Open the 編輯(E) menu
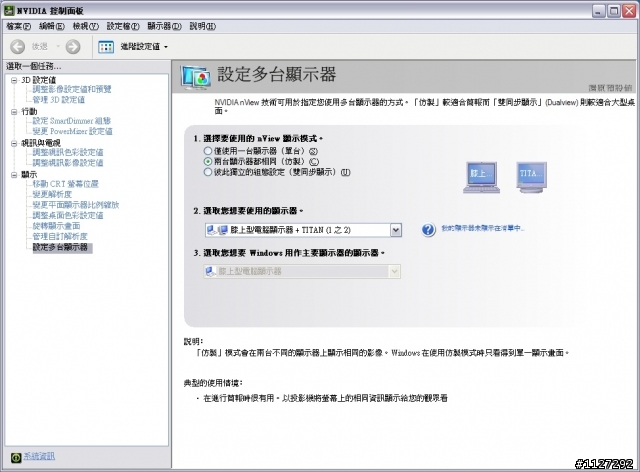The width and height of the screenshot is (640, 472). tap(52, 26)
